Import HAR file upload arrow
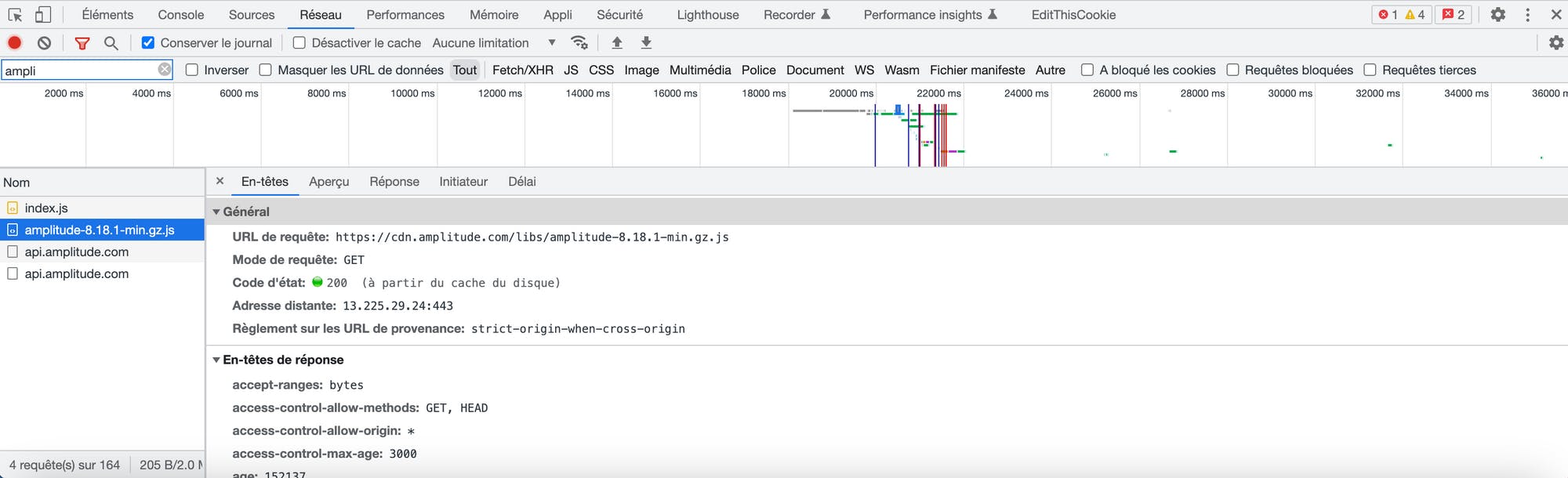The image size is (1568, 478). coord(617,42)
